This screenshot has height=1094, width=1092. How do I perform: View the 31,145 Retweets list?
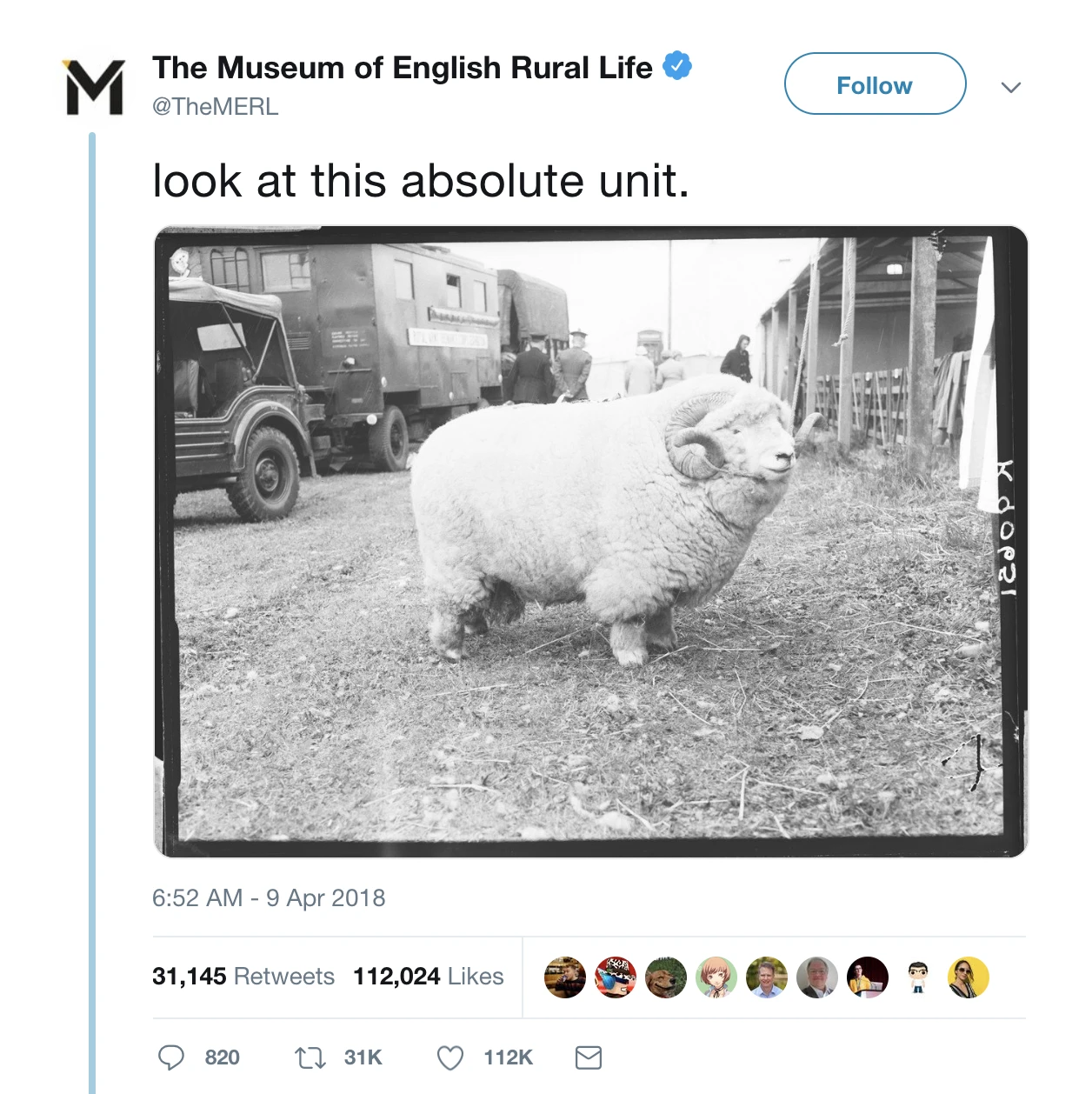click(x=243, y=977)
